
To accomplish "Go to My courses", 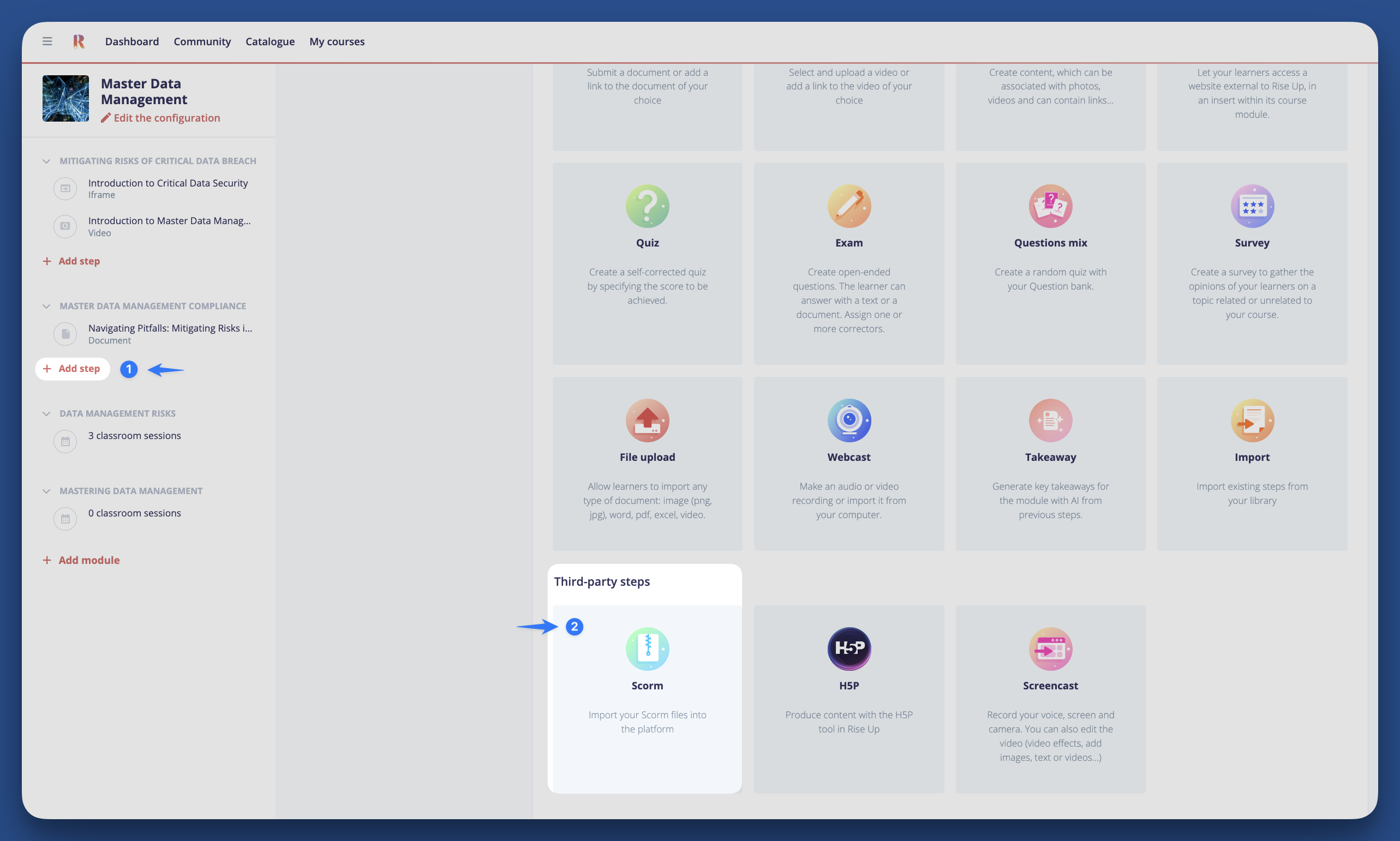I will pos(337,41).
